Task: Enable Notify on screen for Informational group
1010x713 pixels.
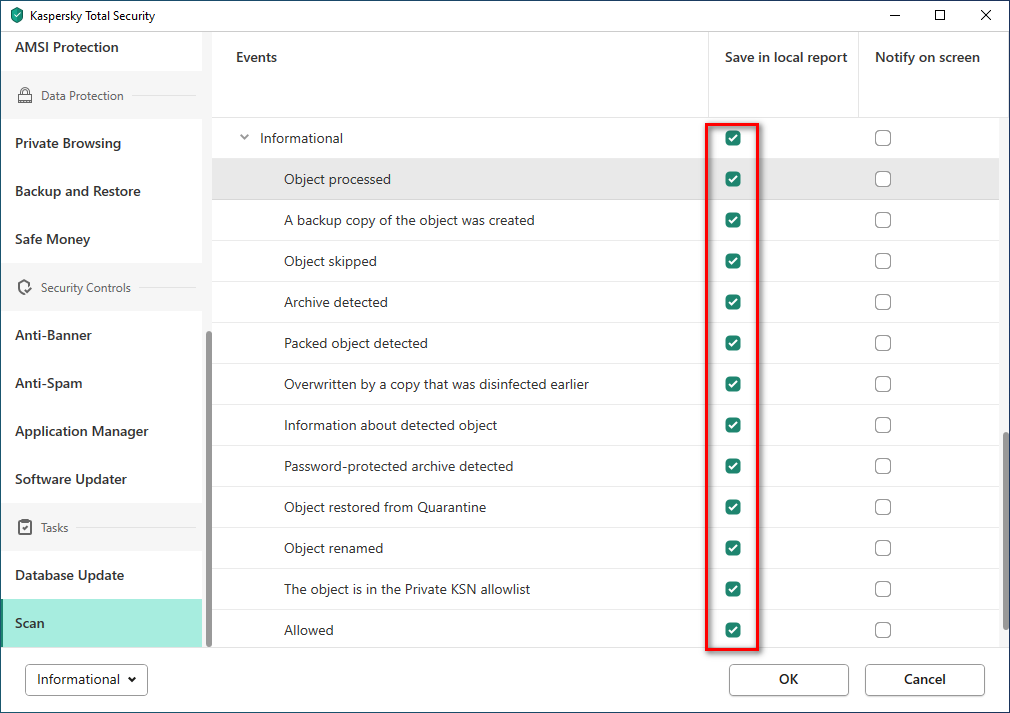Action: coord(882,138)
